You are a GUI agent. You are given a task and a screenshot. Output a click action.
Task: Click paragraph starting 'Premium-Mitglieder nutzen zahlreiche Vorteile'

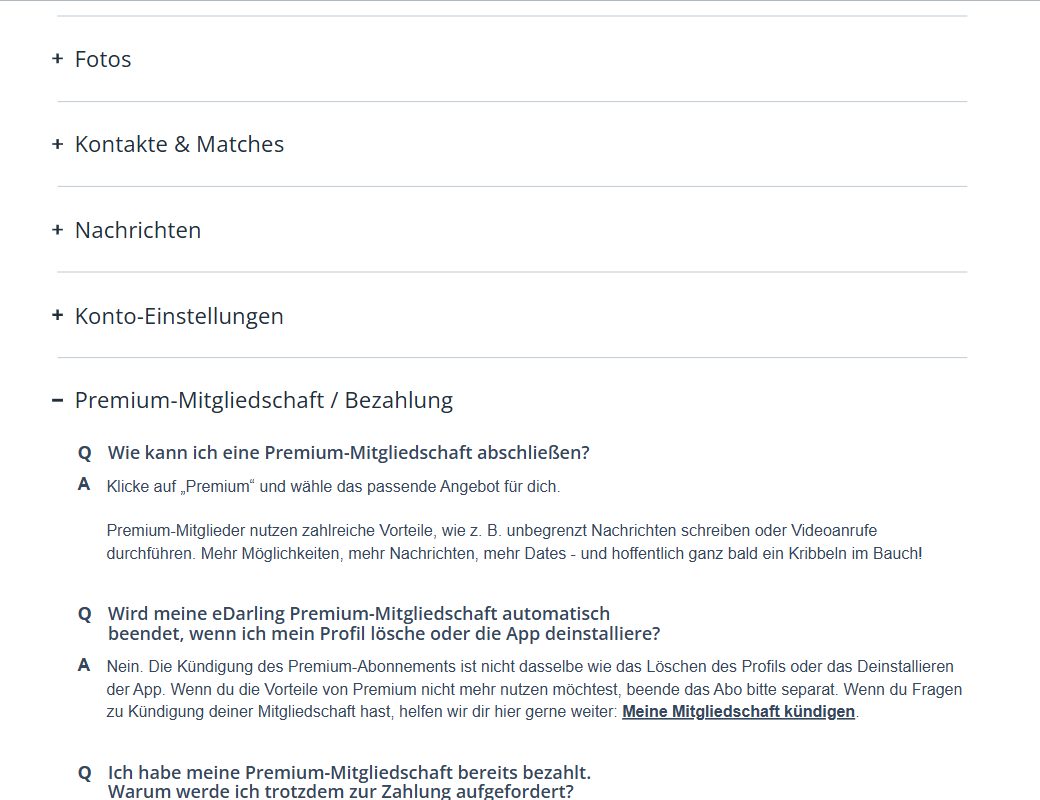(x=514, y=542)
